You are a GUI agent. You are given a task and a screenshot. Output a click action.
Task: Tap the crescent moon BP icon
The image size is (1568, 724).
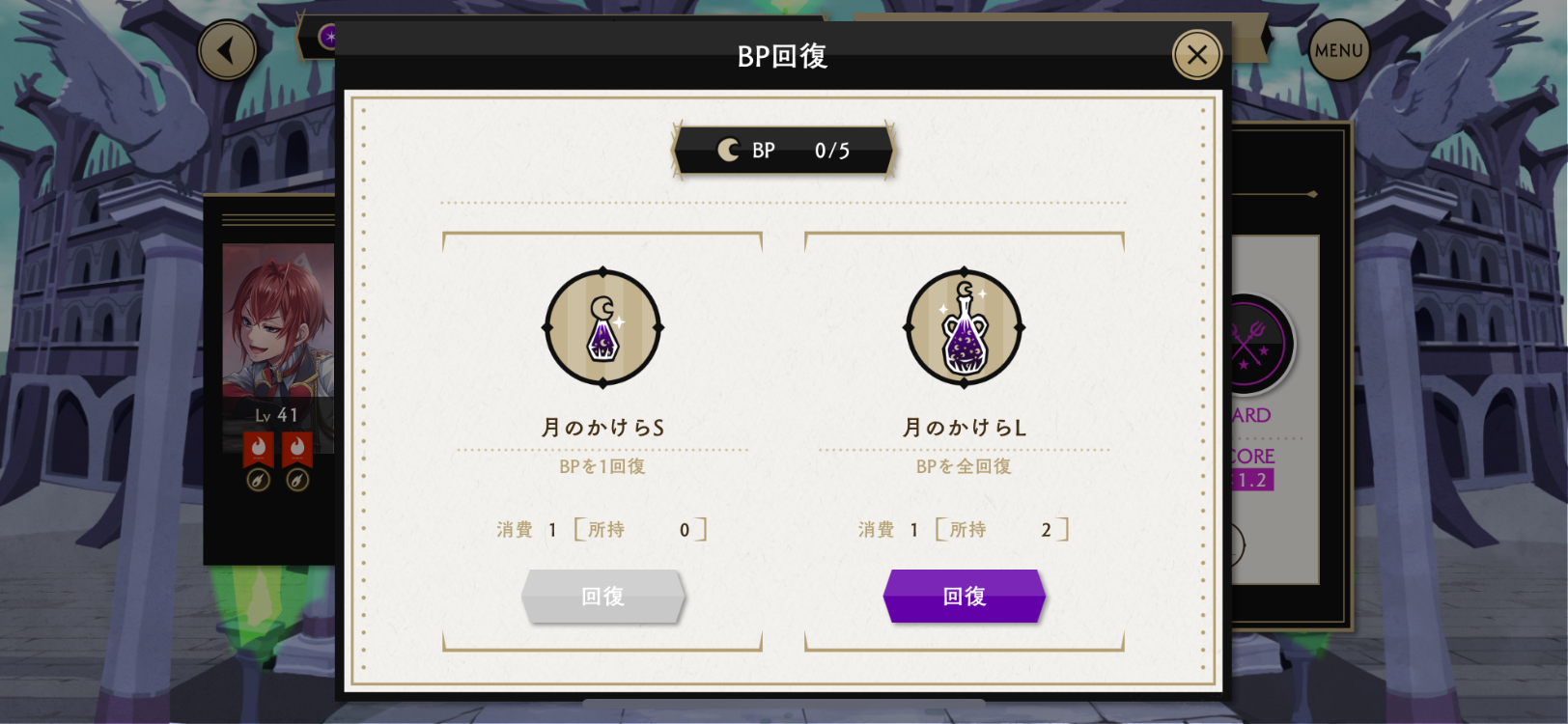pyautogui.click(x=728, y=150)
